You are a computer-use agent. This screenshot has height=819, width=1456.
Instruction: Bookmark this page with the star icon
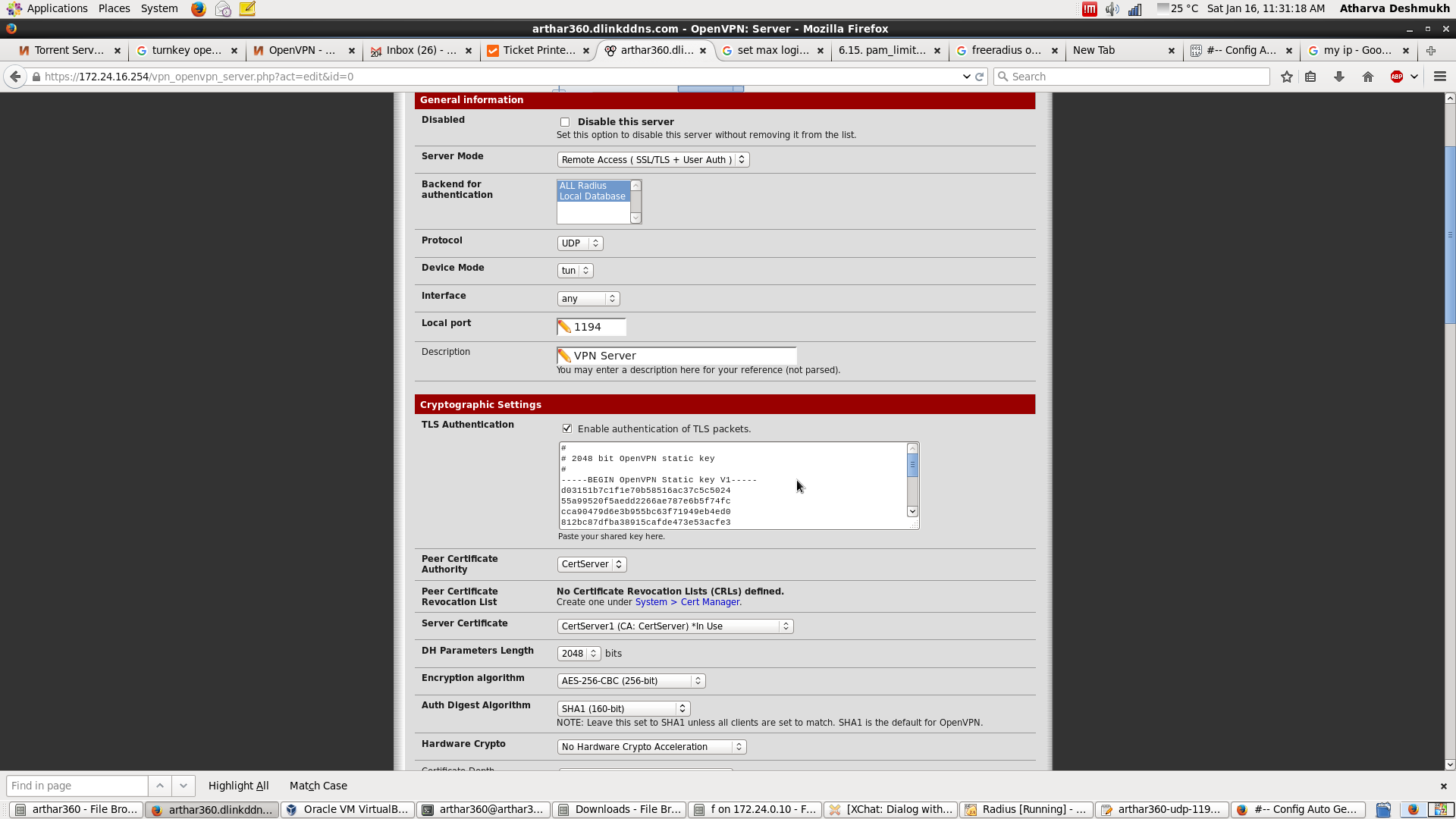1287,77
